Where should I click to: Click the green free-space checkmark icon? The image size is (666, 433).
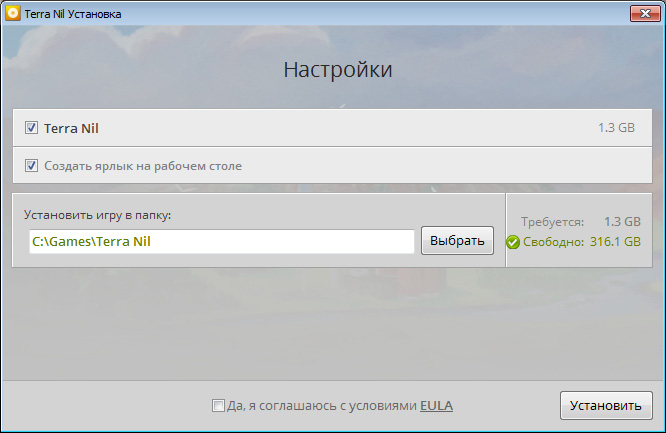[513, 242]
